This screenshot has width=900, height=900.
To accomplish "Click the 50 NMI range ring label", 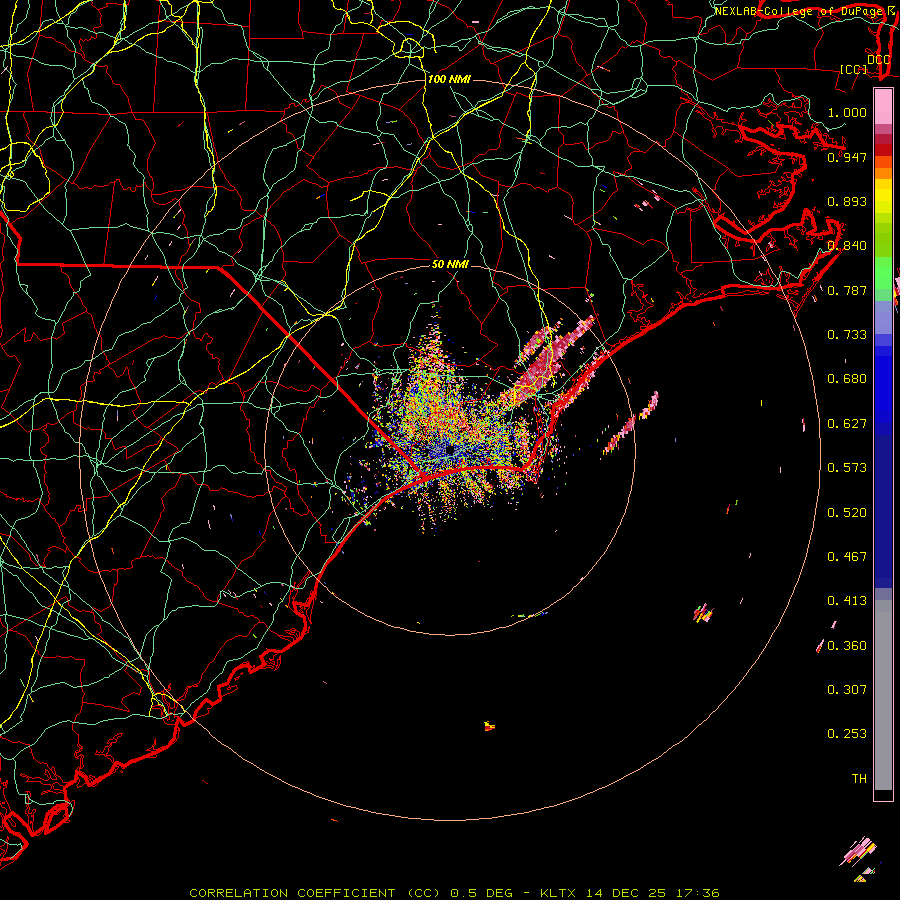I will [x=450, y=264].
